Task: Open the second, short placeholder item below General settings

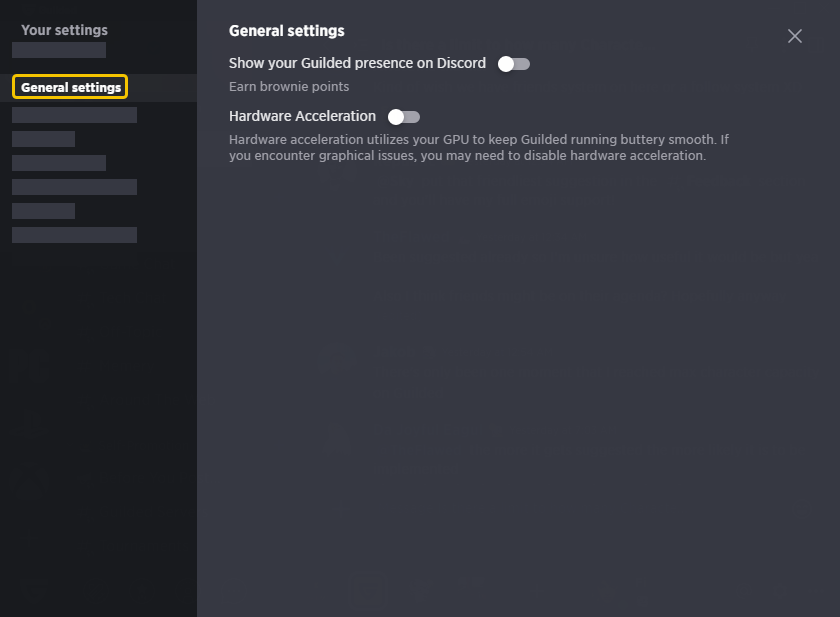Action: coord(43,139)
